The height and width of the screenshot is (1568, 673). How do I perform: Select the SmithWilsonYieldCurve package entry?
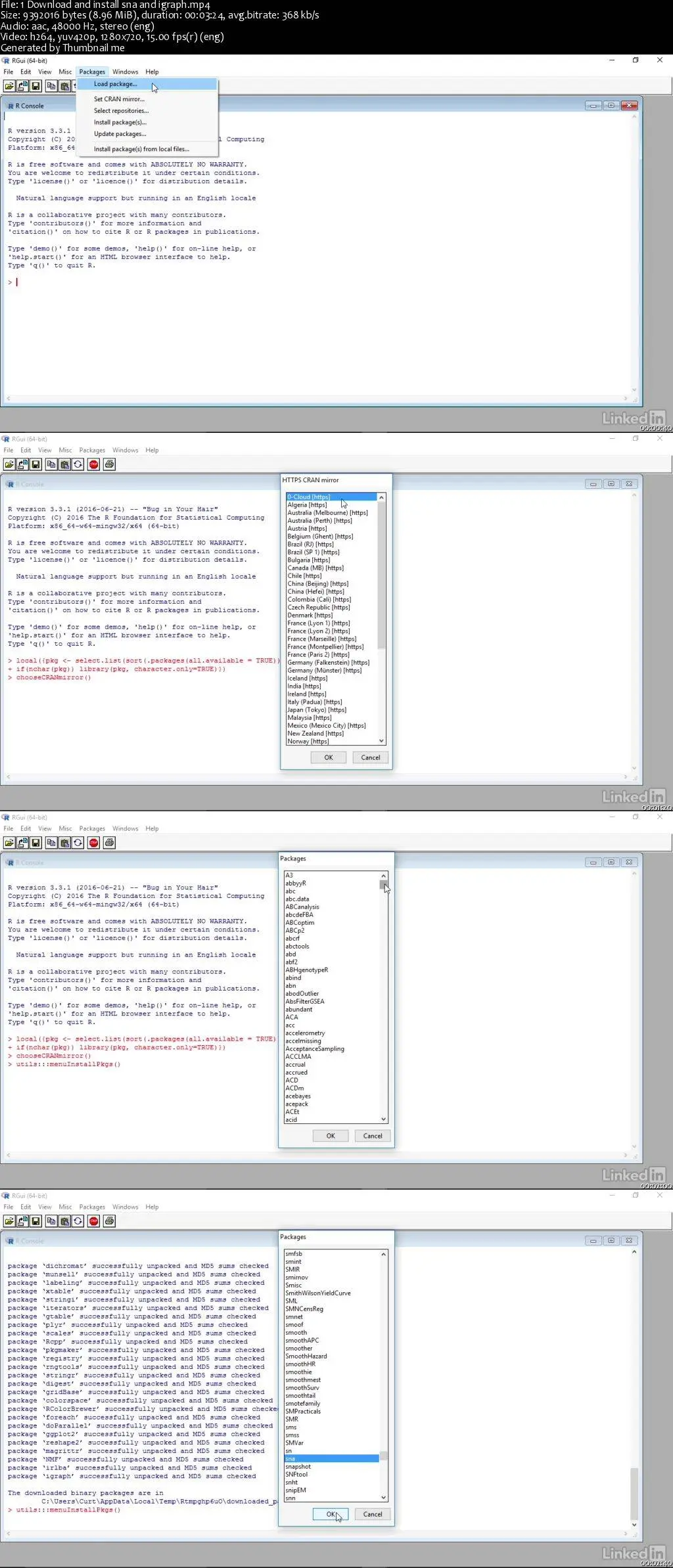tap(331, 1293)
